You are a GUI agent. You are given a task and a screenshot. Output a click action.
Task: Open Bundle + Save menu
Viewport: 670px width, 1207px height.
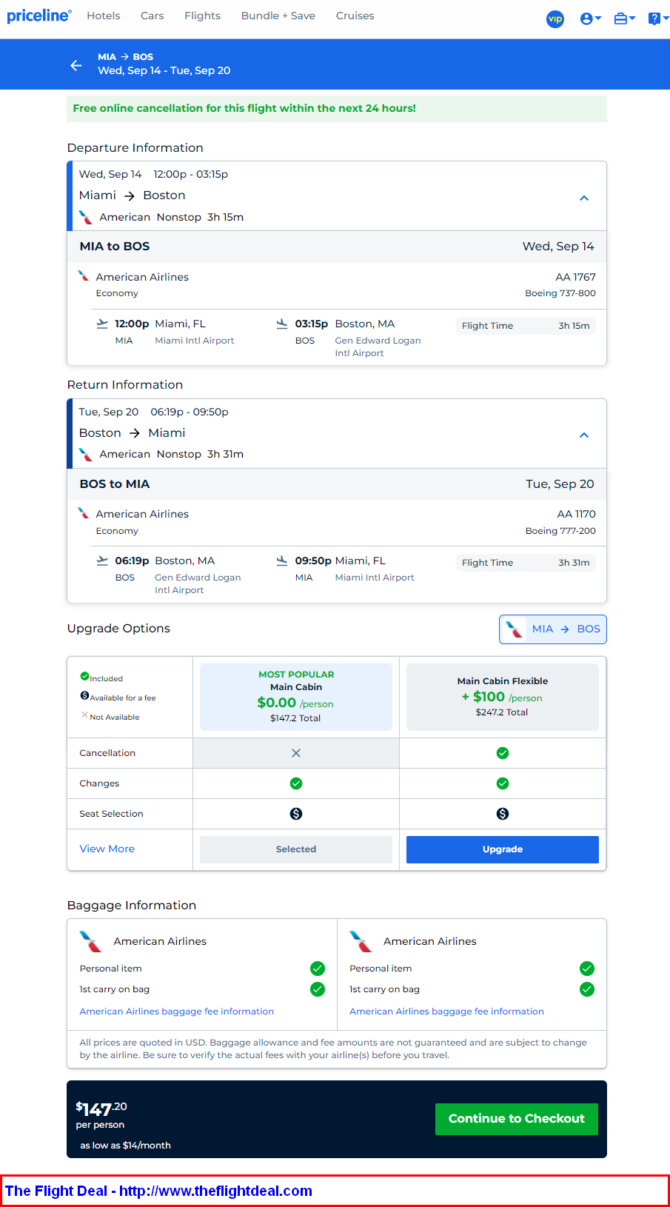(x=278, y=16)
